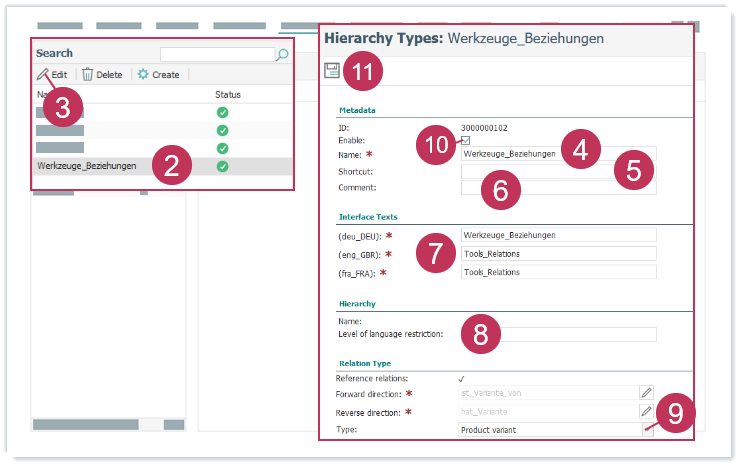The image size is (741, 467).
Task: Edit the Forward direction via pencil icon
Action: (646, 393)
